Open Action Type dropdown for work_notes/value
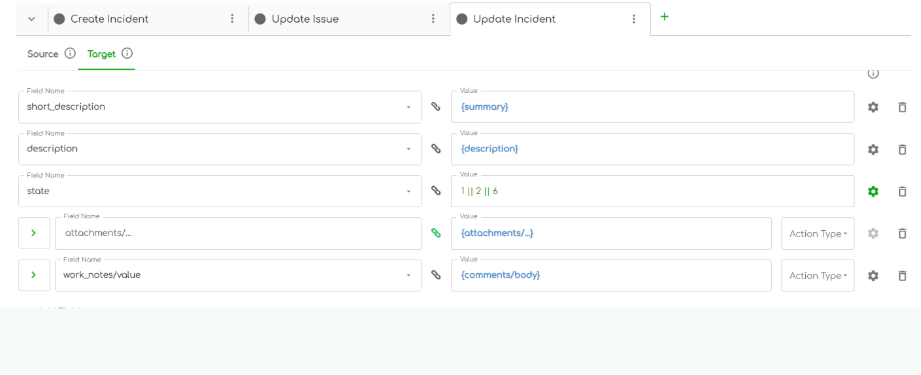921x375 pixels. [x=818, y=275]
